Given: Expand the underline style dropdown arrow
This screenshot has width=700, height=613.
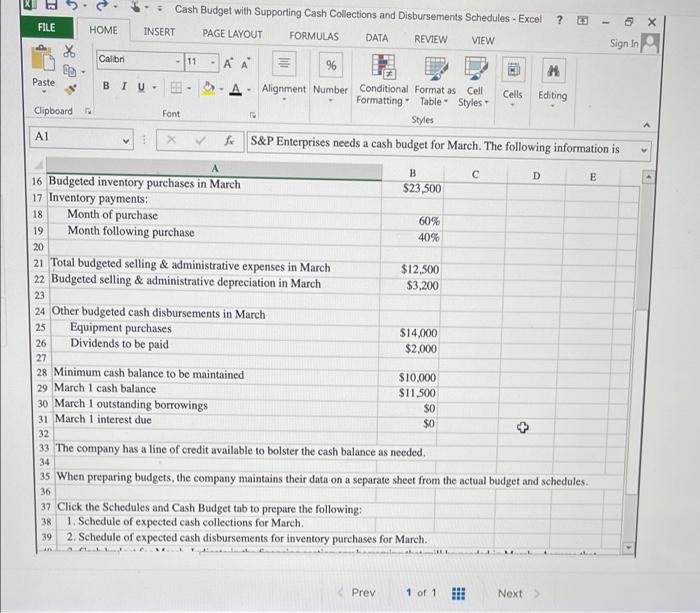Looking at the screenshot, I should point(154,87).
